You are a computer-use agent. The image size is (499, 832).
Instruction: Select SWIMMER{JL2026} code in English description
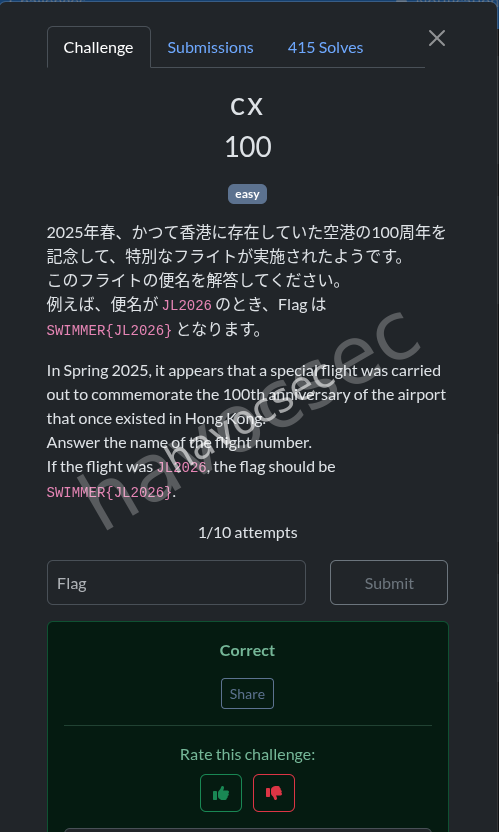coord(109,493)
